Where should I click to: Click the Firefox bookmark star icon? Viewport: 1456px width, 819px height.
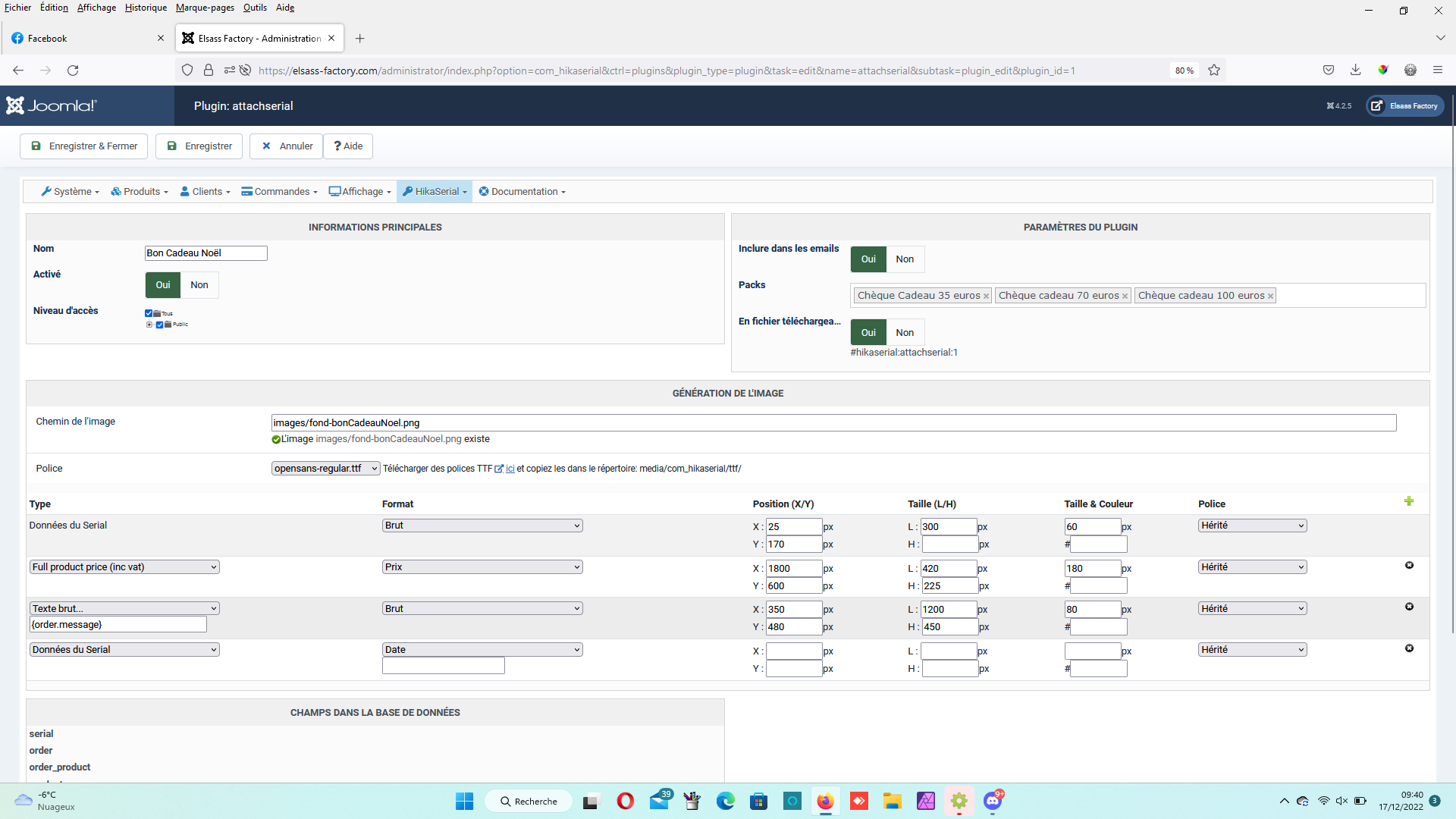pos(1214,71)
